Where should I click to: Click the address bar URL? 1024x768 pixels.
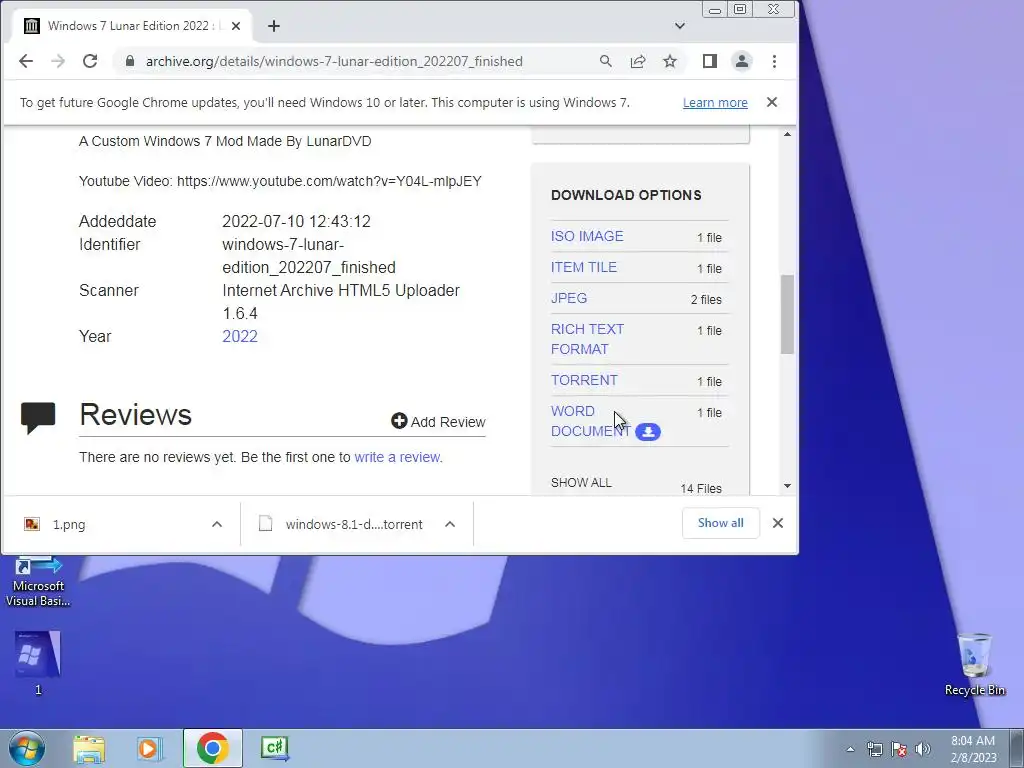coord(334,61)
